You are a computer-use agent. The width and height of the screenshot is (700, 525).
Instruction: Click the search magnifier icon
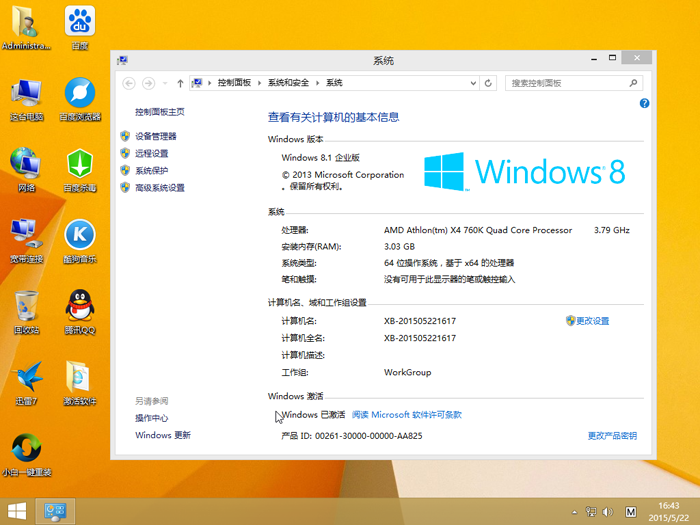click(633, 83)
